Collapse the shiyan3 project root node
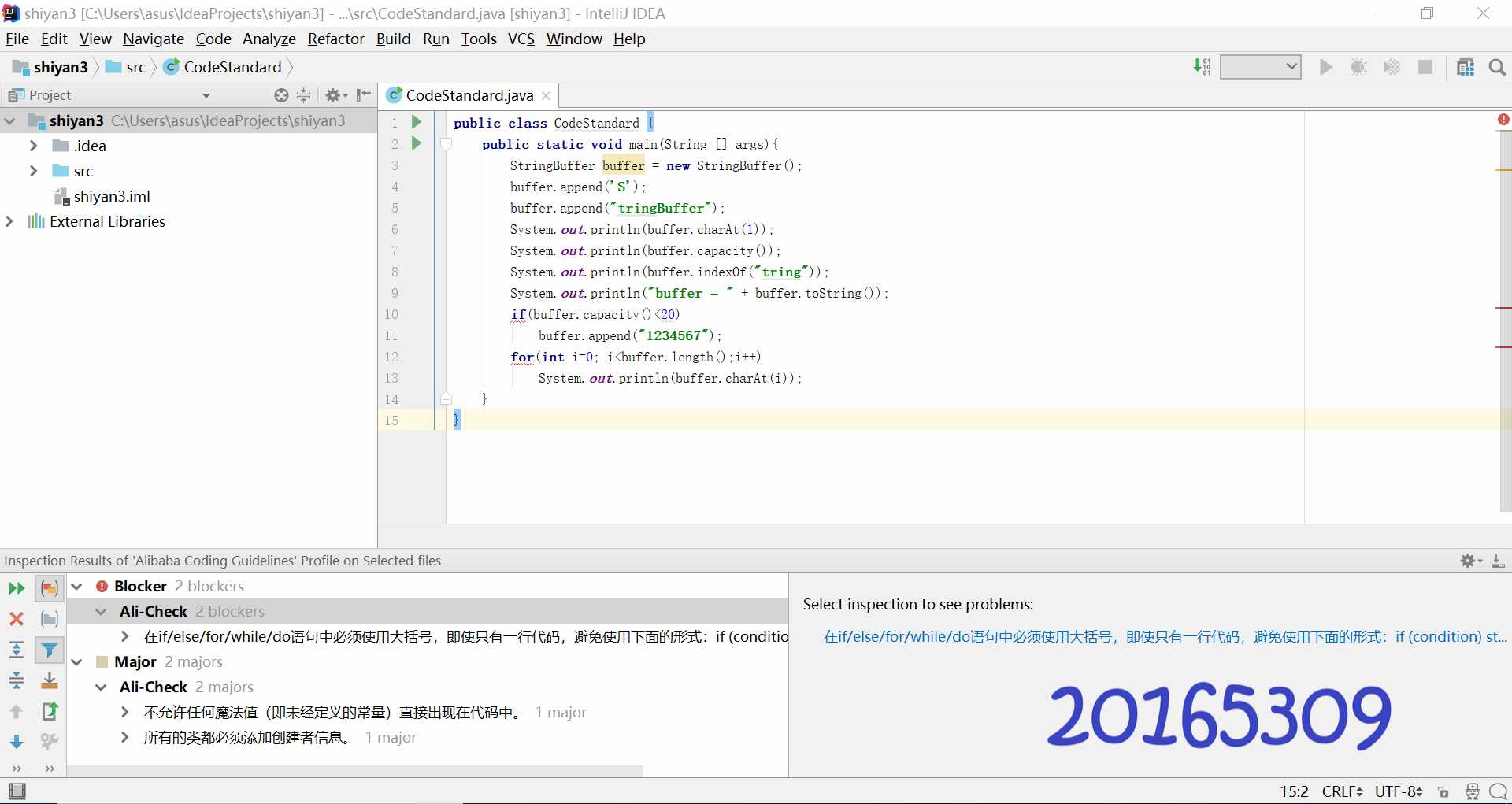This screenshot has width=1512, height=804. coord(10,121)
